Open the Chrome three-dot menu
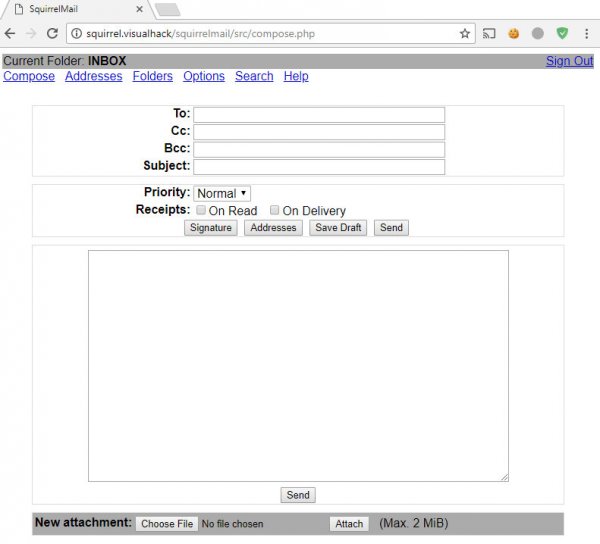Image resolution: width=600 pixels, height=544 pixels. (585, 33)
